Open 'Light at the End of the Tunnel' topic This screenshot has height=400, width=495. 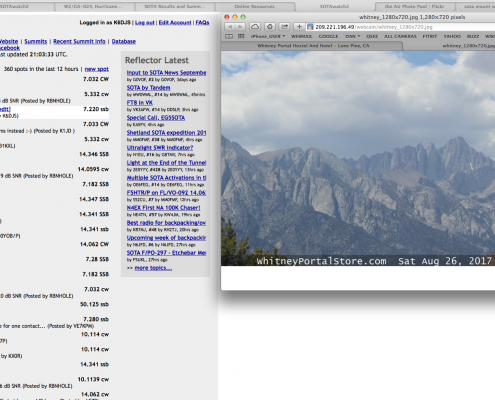coord(166,163)
